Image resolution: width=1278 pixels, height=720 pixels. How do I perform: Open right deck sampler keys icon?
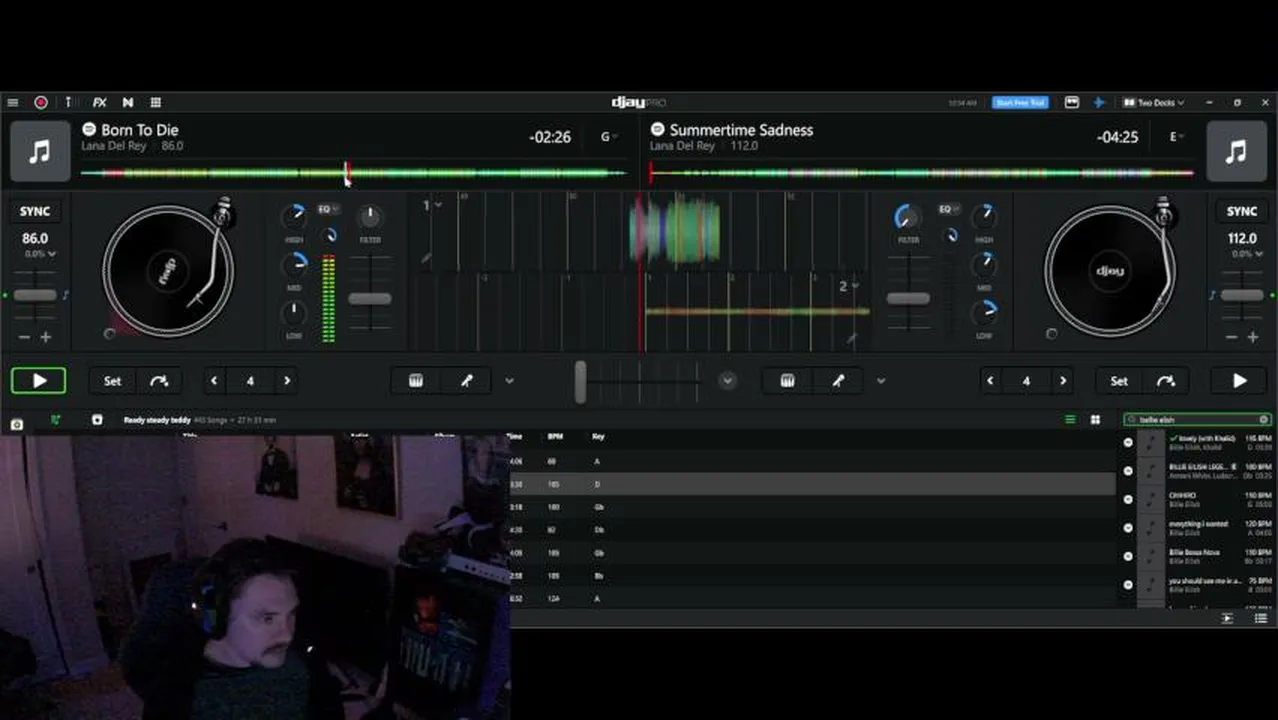787,381
